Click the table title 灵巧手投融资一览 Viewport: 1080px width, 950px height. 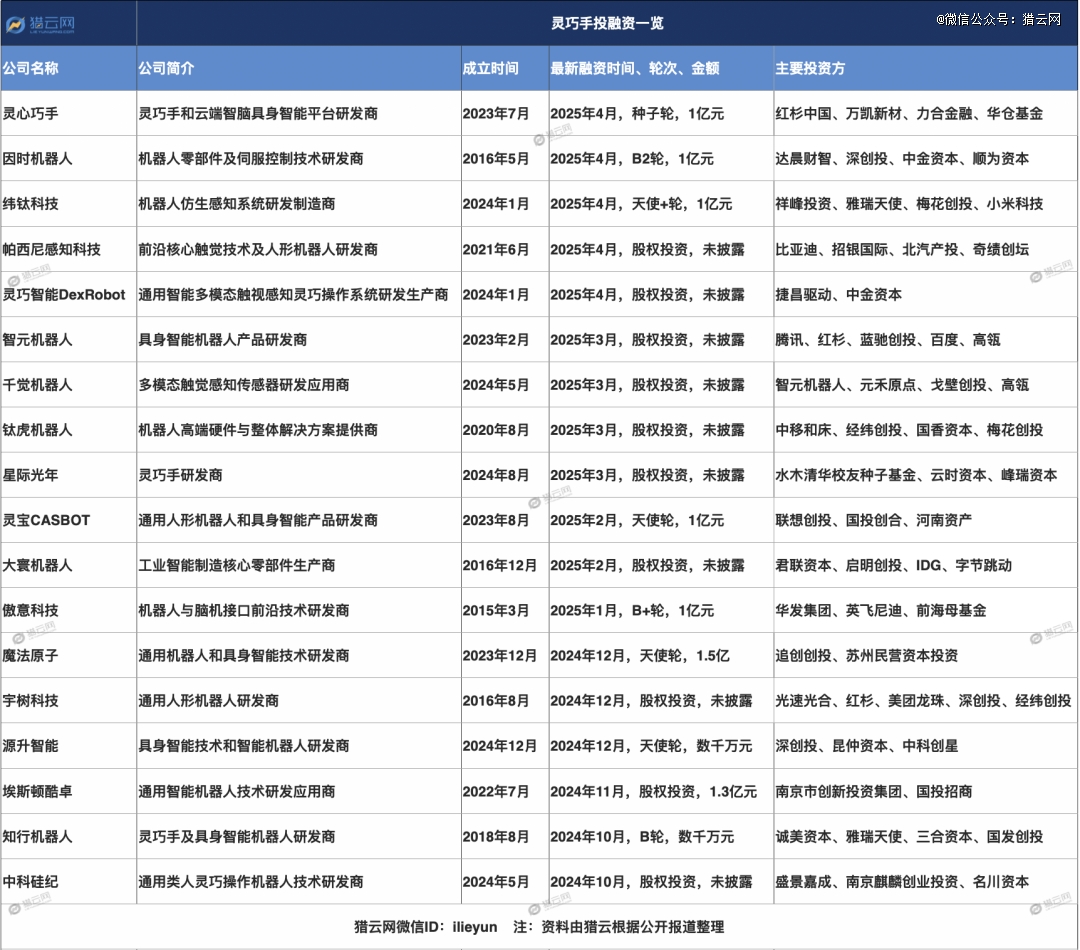pos(607,23)
